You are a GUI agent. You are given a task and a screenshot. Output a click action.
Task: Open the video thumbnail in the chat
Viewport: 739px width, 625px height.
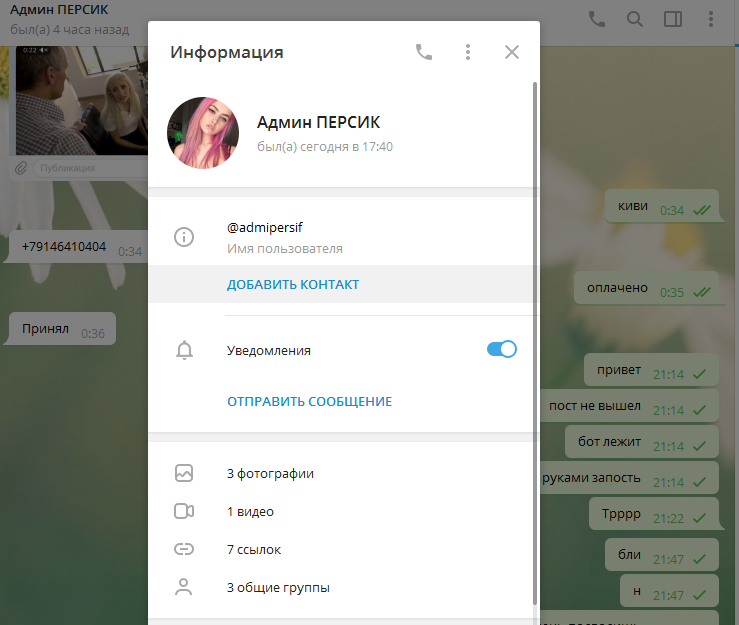[x=82, y=100]
